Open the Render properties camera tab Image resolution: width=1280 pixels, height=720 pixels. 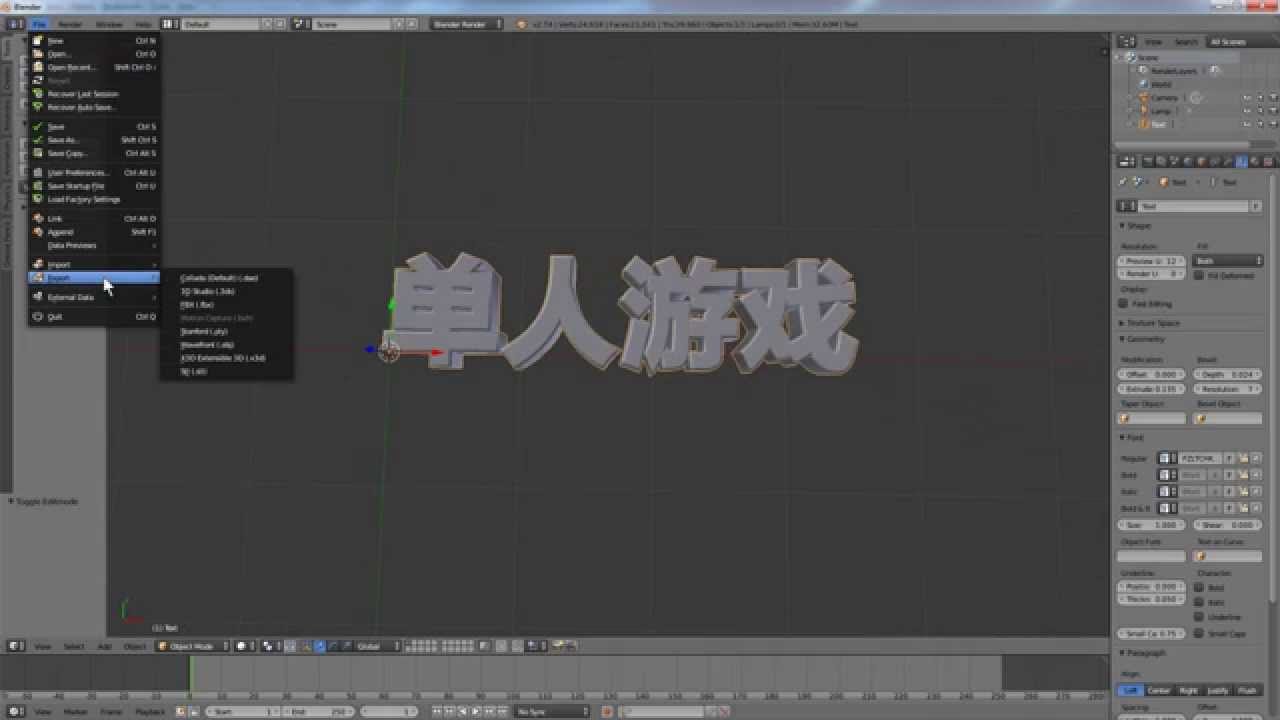tap(1127, 162)
